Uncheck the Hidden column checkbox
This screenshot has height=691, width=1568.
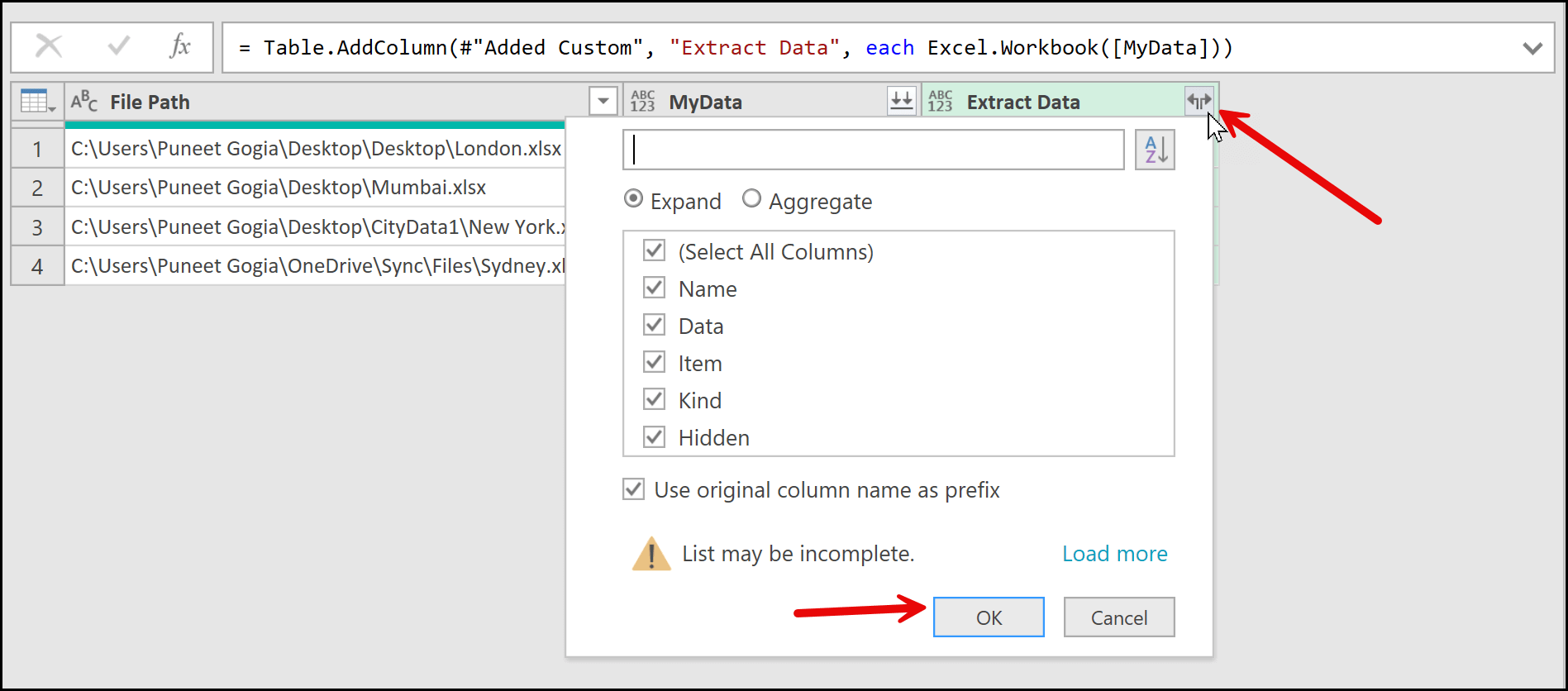coord(654,436)
